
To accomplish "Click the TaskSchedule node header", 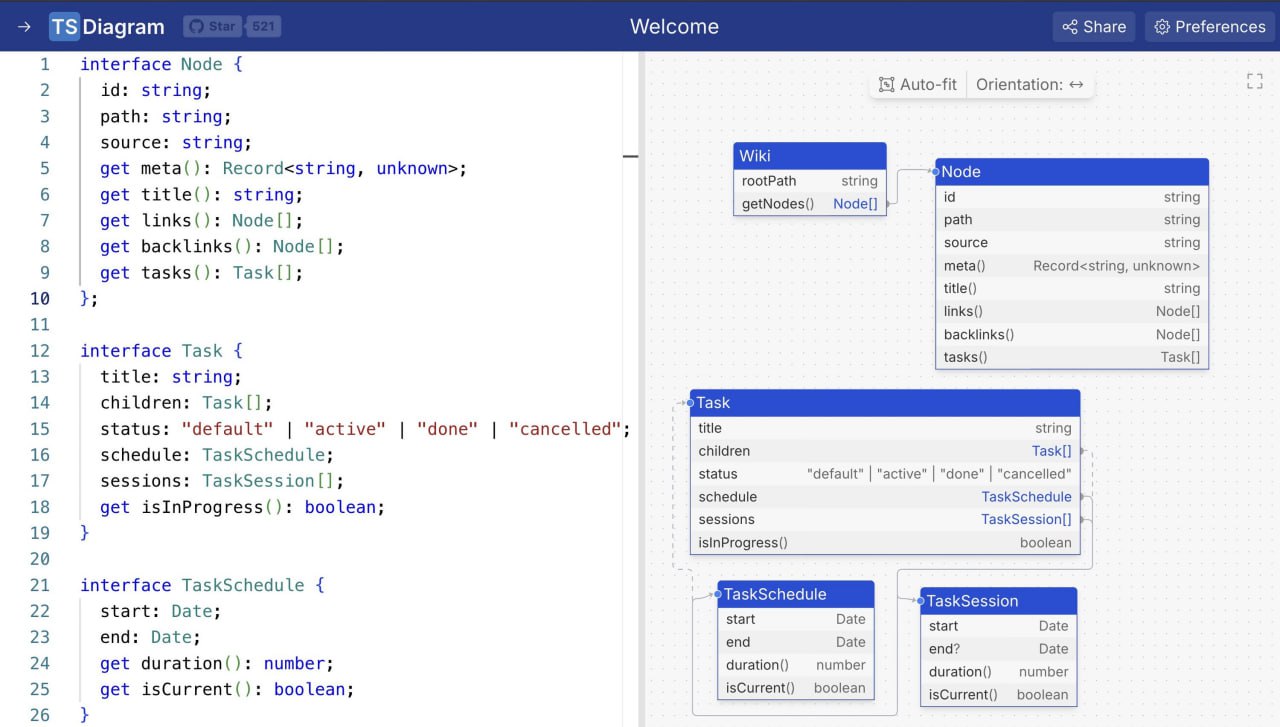I will (x=796, y=594).
